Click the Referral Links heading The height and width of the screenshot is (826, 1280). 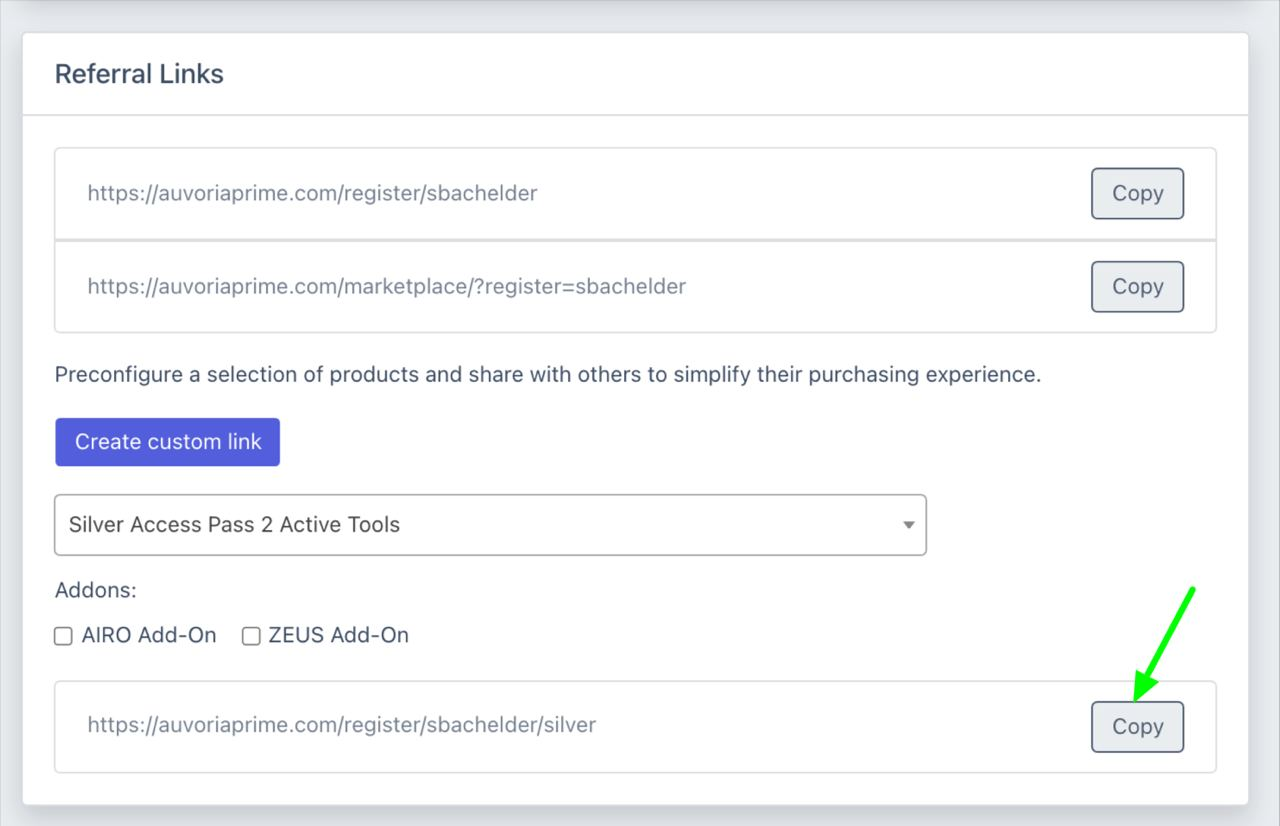click(139, 74)
